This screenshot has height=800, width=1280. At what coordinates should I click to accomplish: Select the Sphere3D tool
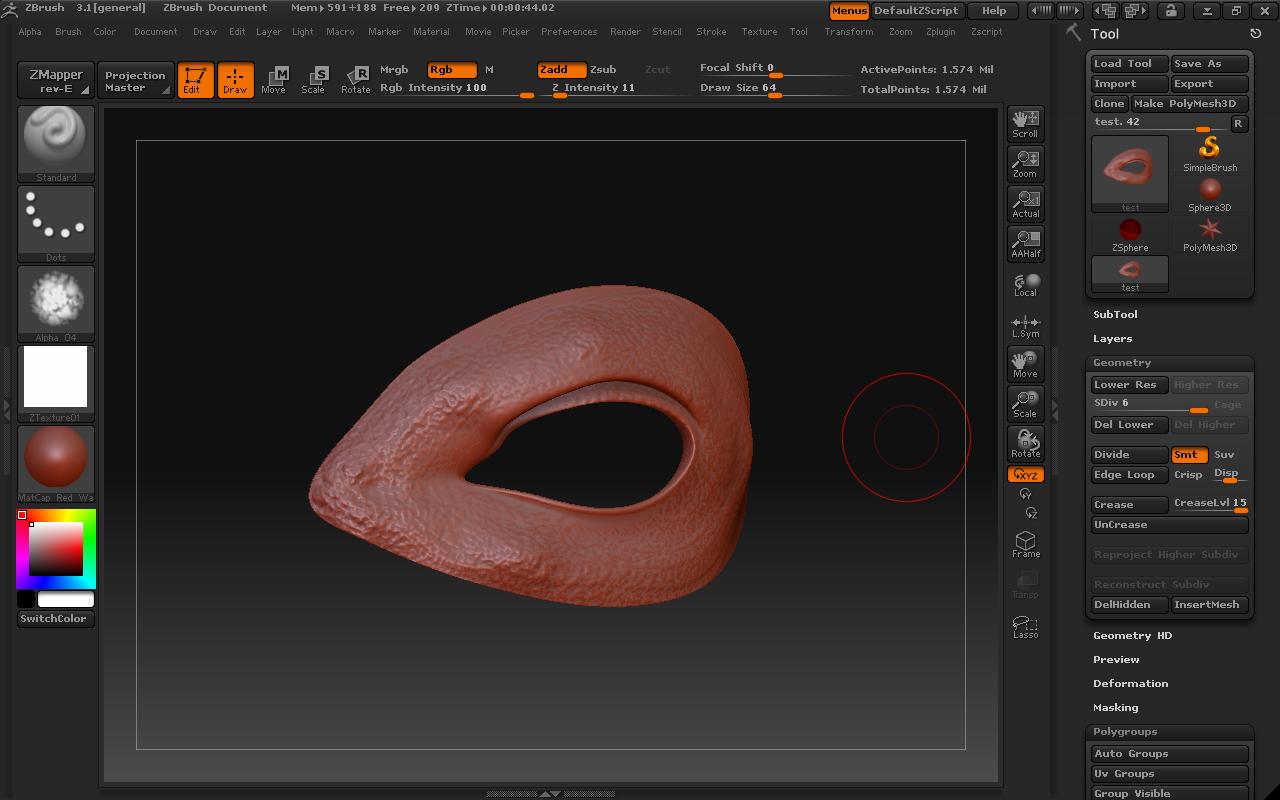1210,194
